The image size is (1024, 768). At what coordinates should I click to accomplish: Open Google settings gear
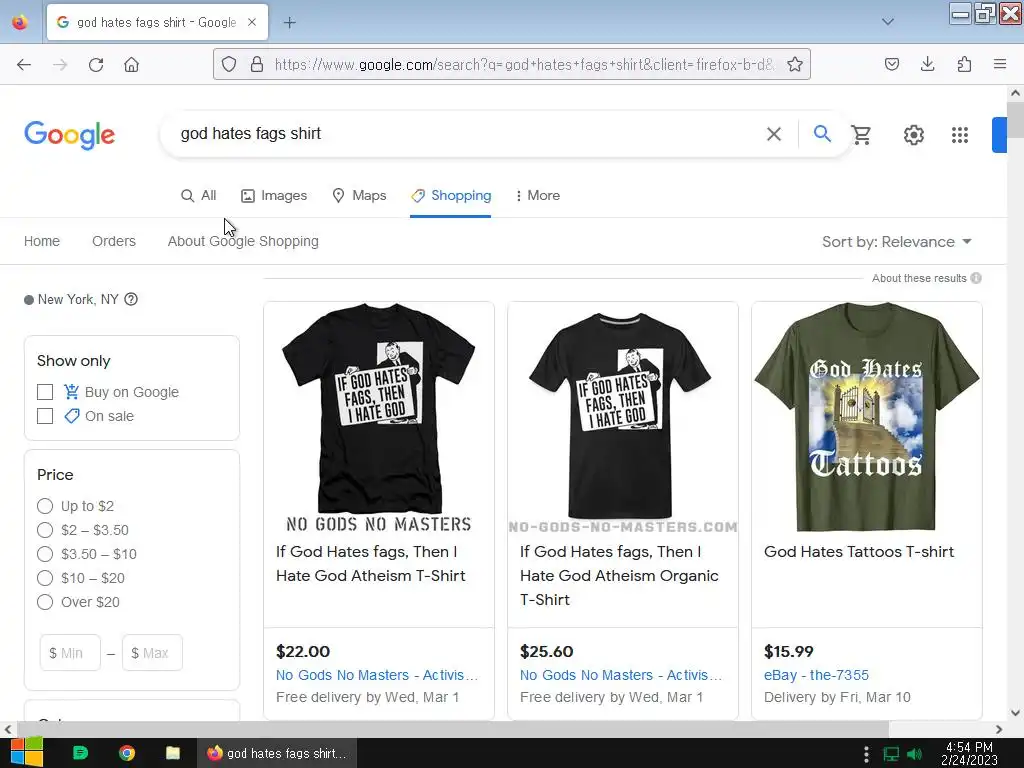click(914, 135)
